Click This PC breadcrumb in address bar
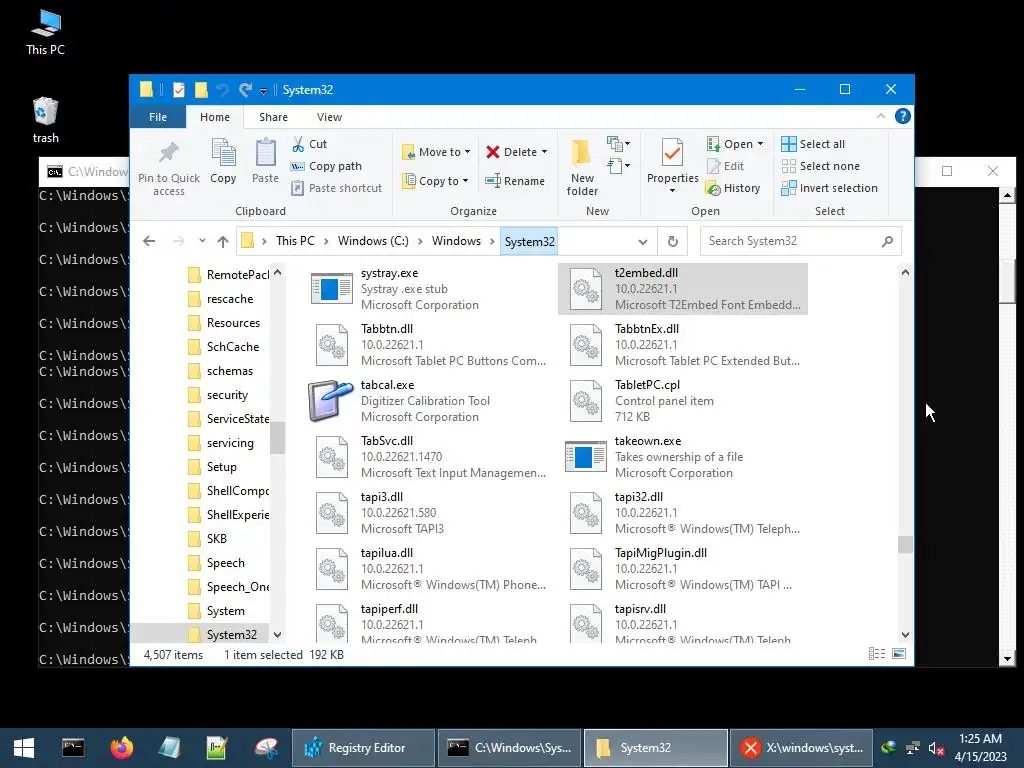The width and height of the screenshot is (1024, 768). tap(295, 241)
